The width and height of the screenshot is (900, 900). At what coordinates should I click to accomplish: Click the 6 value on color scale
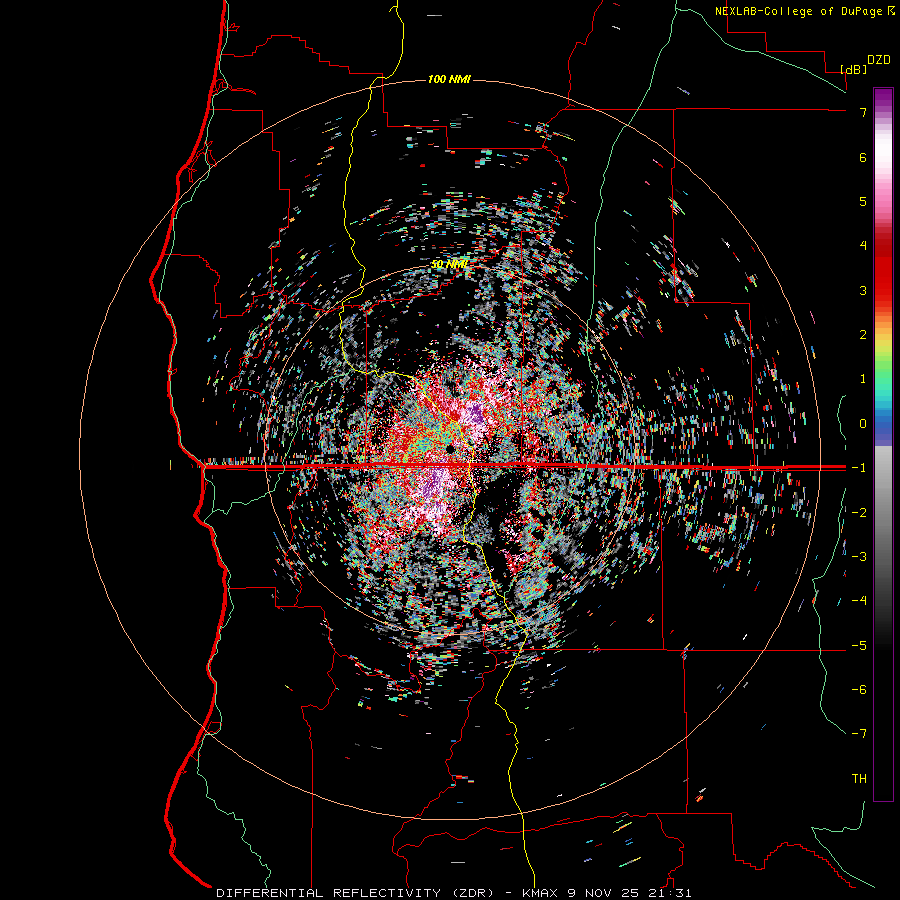click(x=863, y=157)
